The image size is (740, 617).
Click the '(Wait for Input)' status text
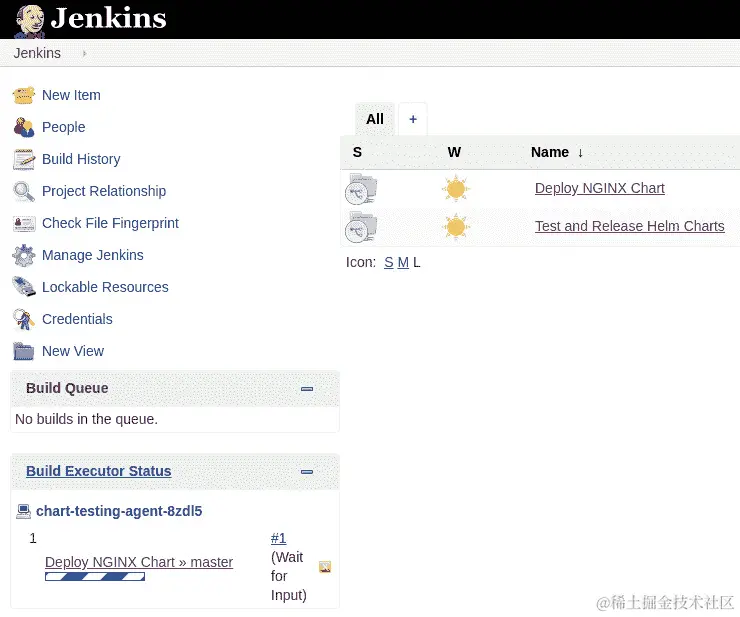point(288,576)
